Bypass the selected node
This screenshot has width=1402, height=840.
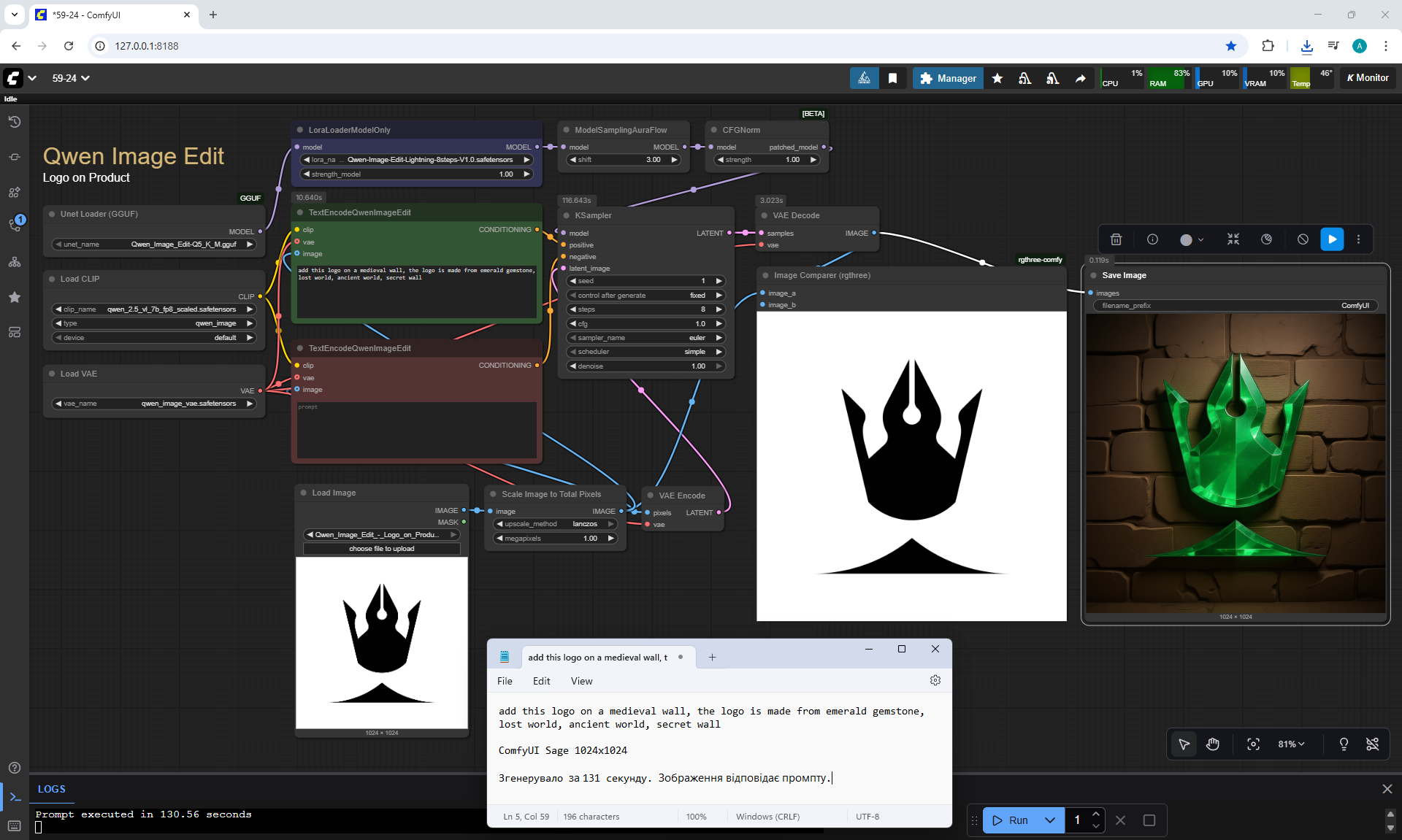[1303, 239]
